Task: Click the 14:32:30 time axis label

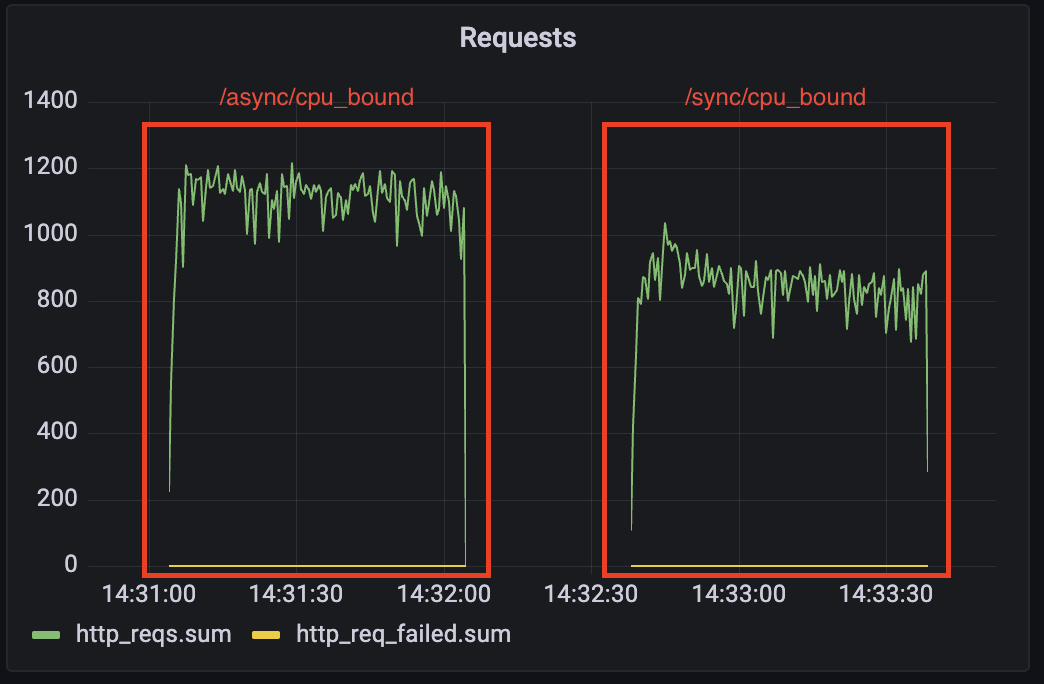Action: [591, 594]
